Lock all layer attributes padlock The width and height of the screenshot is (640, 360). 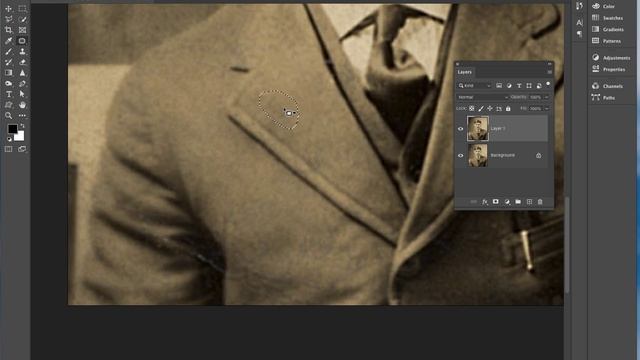(x=508, y=109)
